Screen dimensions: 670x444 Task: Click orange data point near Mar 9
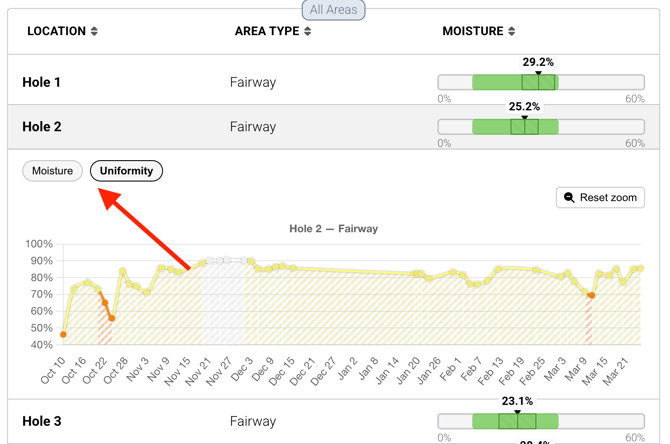[x=591, y=296]
